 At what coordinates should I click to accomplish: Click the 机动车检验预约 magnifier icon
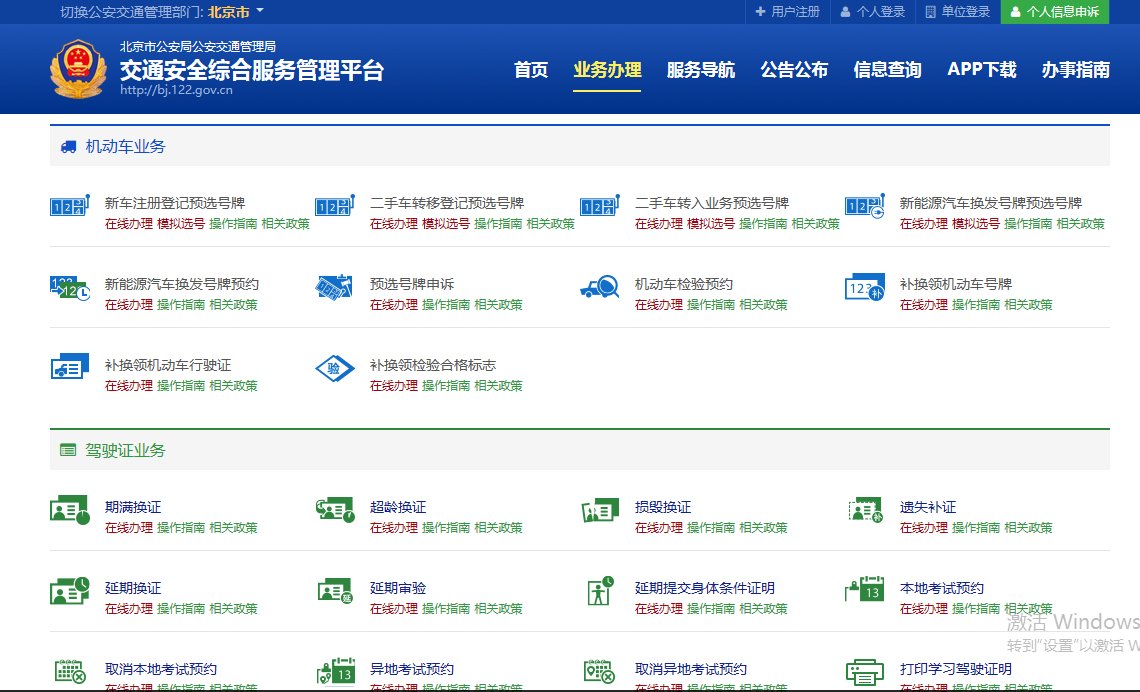pos(599,287)
